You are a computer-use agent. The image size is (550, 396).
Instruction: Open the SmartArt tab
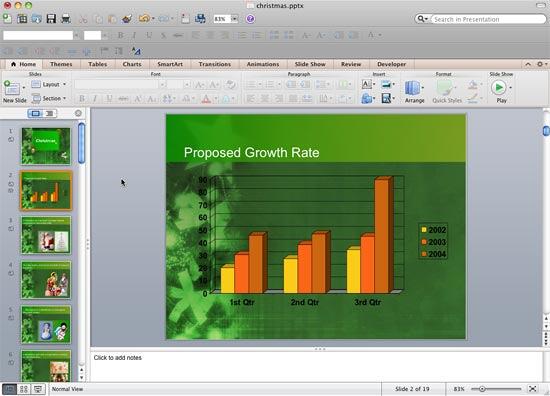170,64
